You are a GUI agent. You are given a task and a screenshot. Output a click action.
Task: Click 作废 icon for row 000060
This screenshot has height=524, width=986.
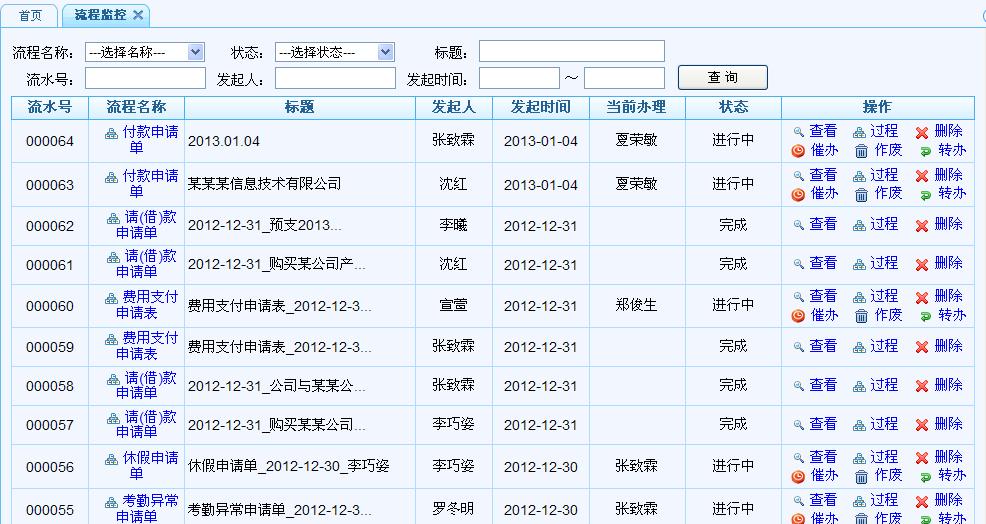click(861, 316)
